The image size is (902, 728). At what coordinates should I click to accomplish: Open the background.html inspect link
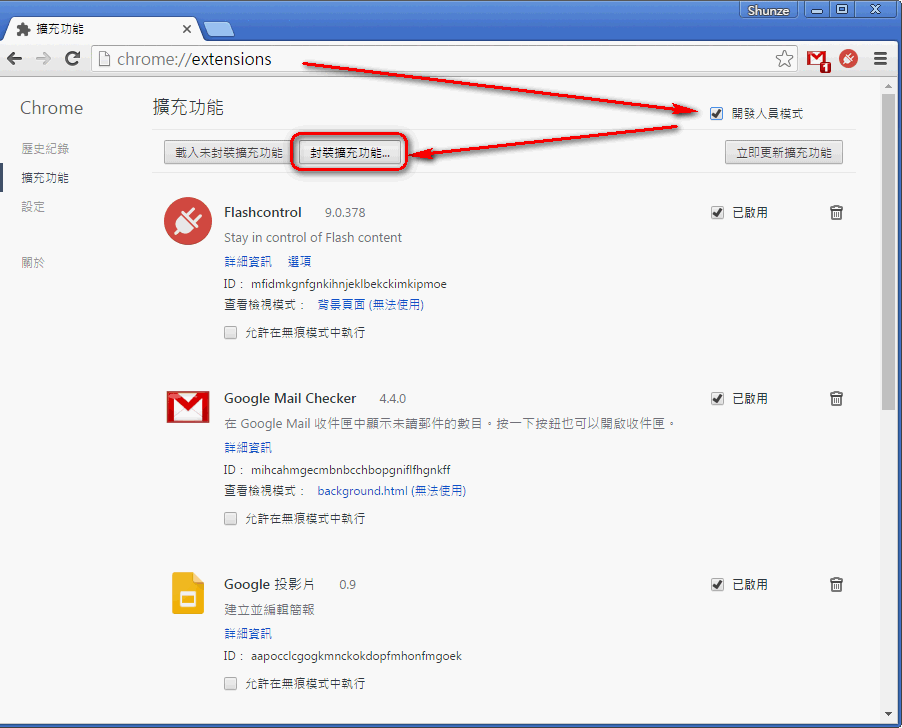[391, 491]
